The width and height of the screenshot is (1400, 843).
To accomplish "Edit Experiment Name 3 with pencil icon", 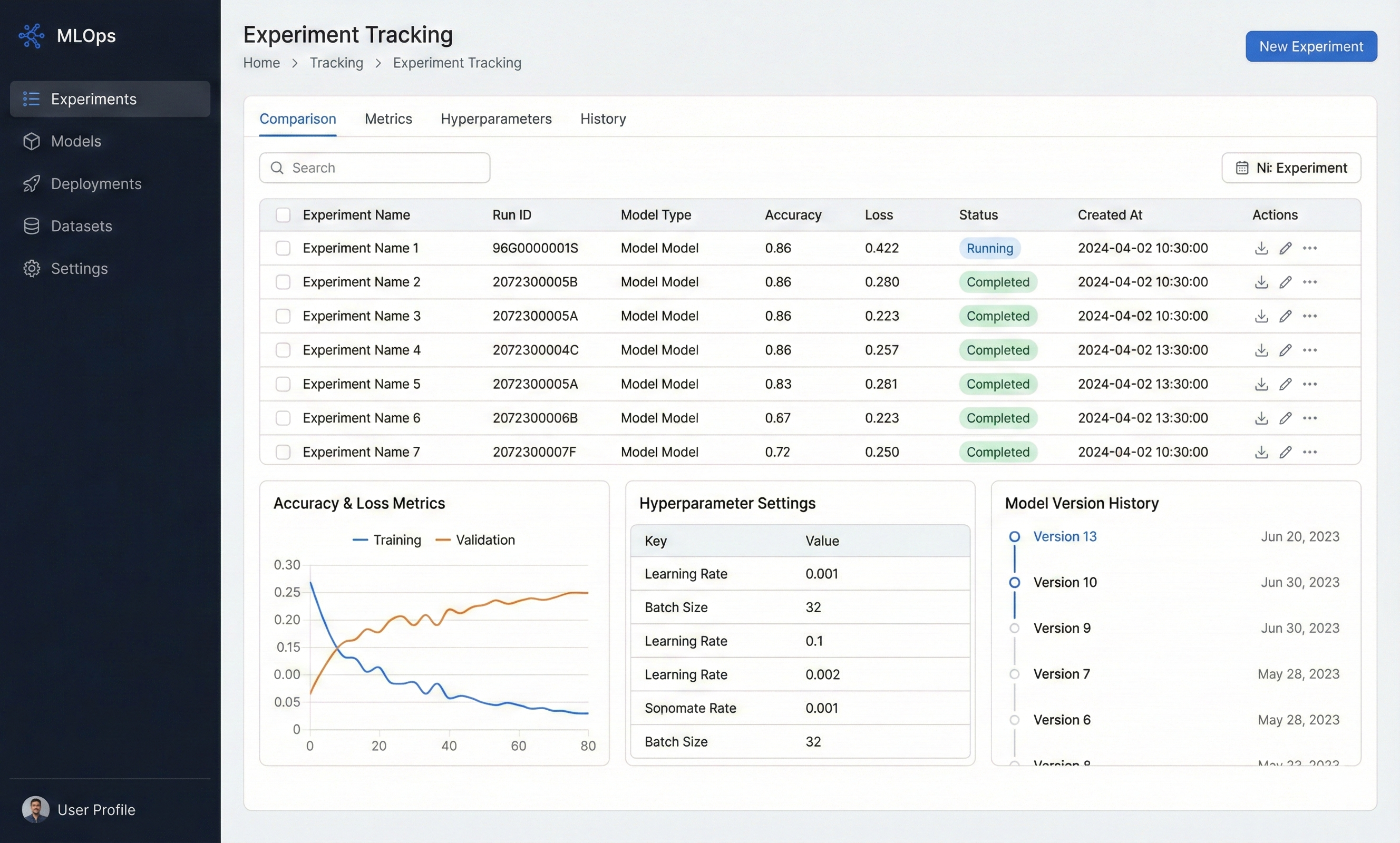I will click(x=1285, y=317).
